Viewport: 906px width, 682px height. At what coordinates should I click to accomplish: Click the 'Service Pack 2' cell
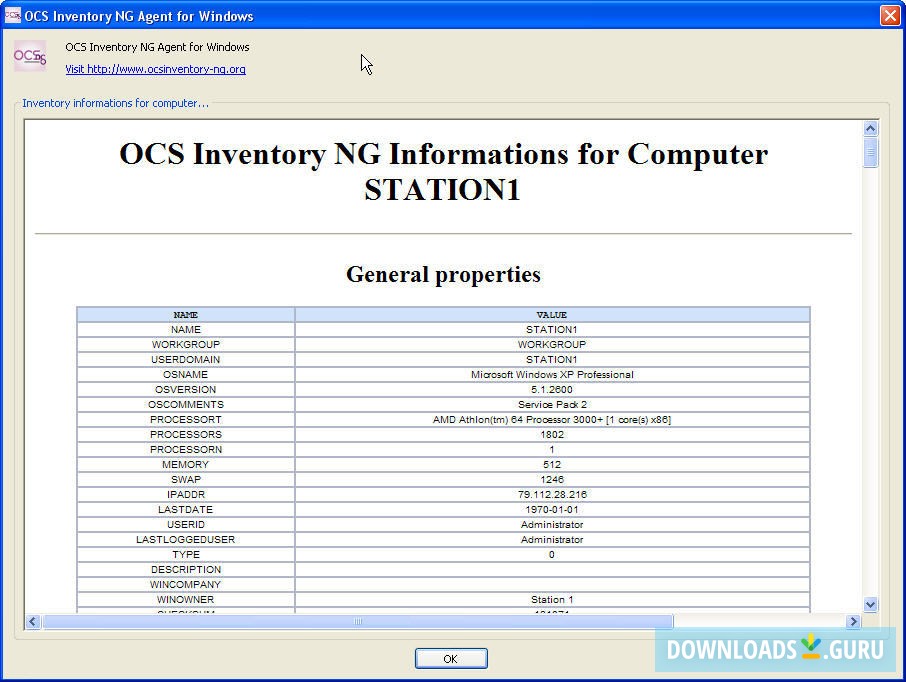tap(552, 405)
